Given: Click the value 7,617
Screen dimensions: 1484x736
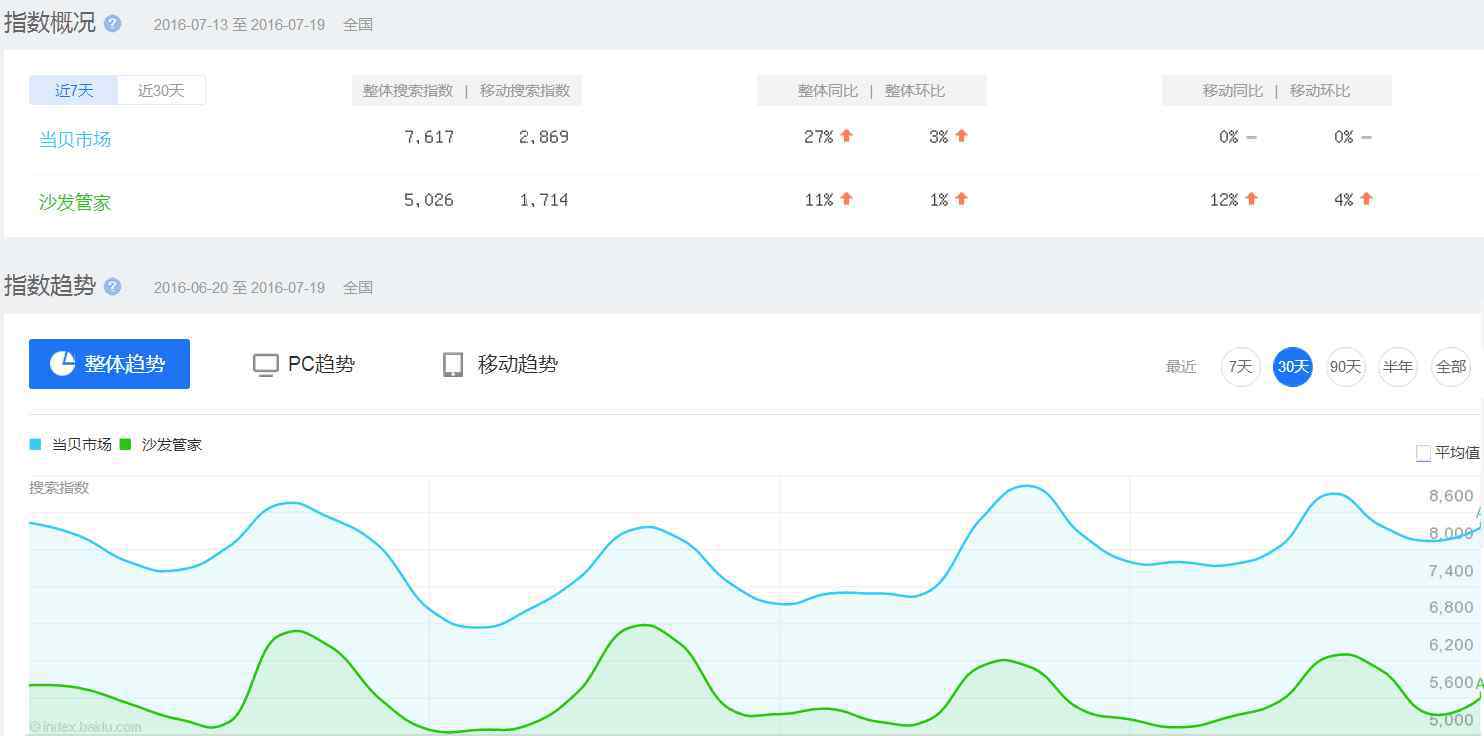Looking at the screenshot, I should tap(429, 137).
